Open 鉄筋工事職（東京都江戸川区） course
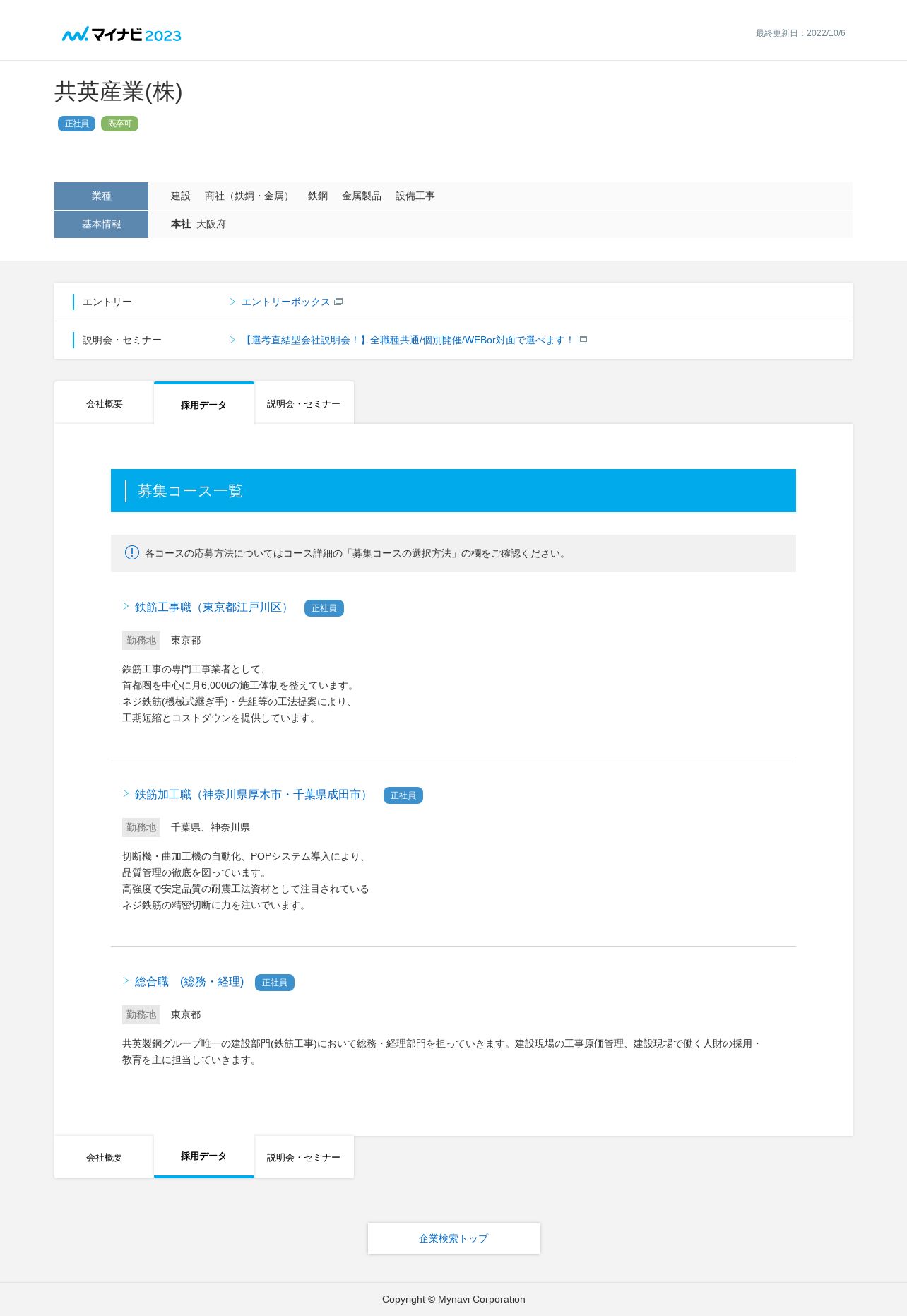Viewport: 907px width, 1316px height. click(213, 607)
